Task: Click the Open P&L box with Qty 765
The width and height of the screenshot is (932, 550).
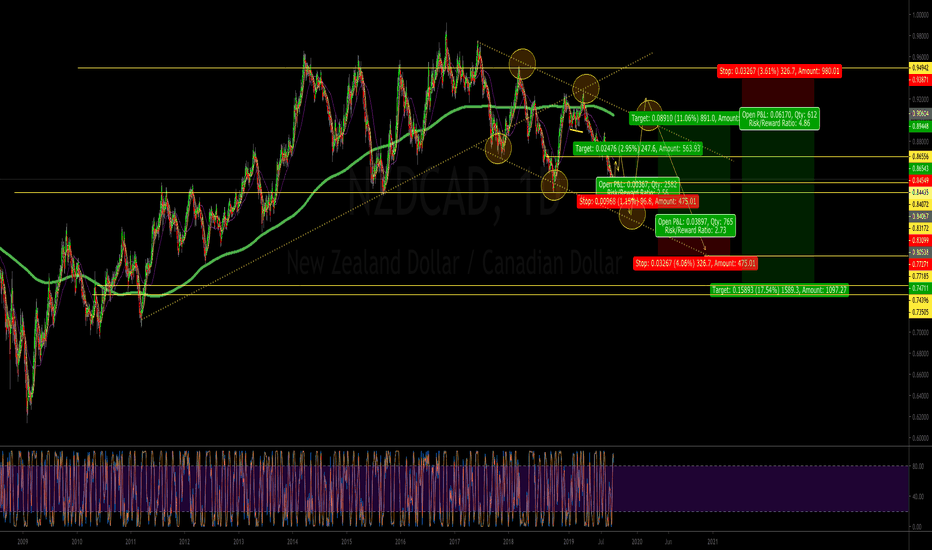Action: (x=695, y=225)
